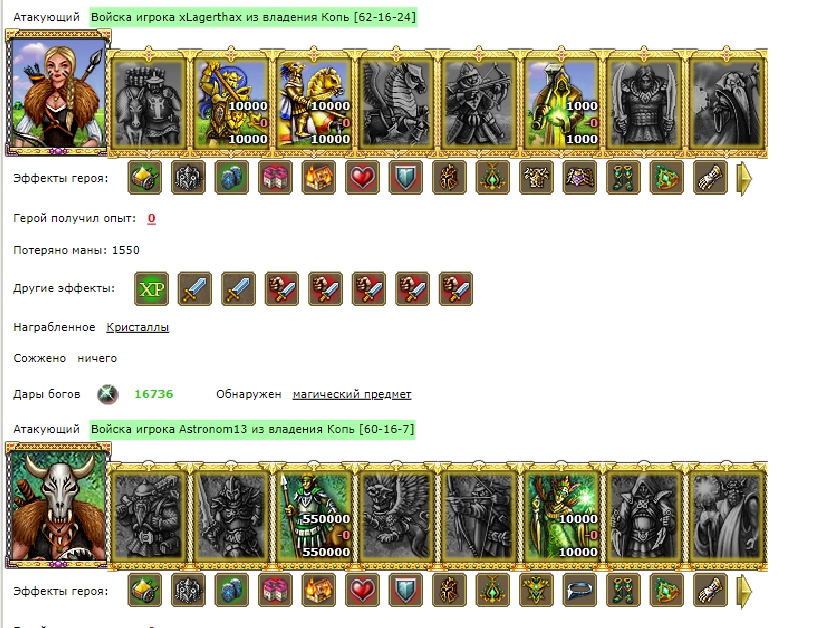Click the last red fist-sword effect icon
This screenshot has height=628, width=833.
pyautogui.click(x=456, y=289)
